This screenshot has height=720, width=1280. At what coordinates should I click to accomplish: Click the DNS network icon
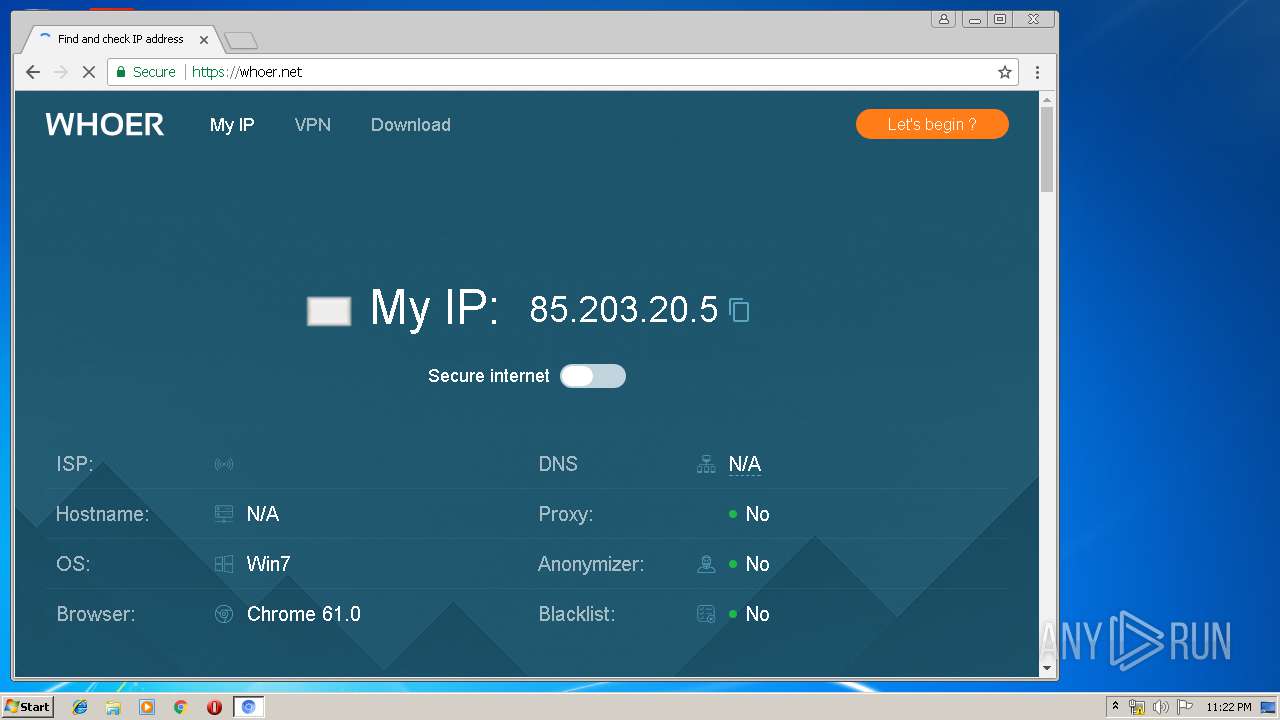(706, 464)
